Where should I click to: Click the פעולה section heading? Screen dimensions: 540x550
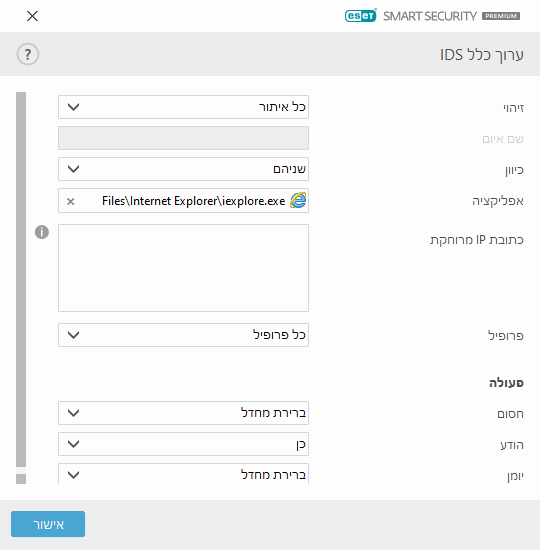507,383
